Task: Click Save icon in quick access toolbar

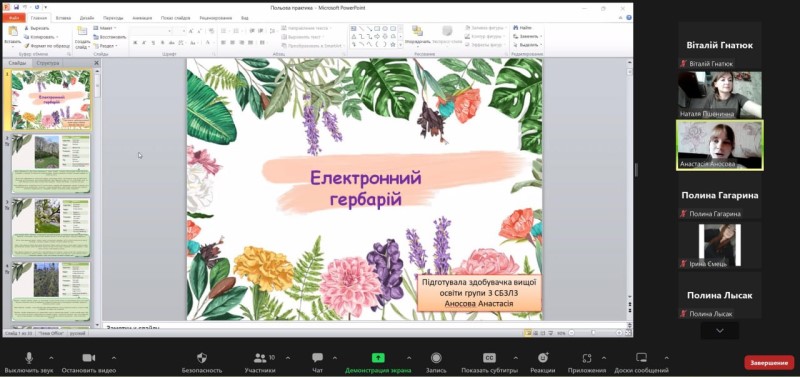Action: pyautogui.click(x=16, y=7)
